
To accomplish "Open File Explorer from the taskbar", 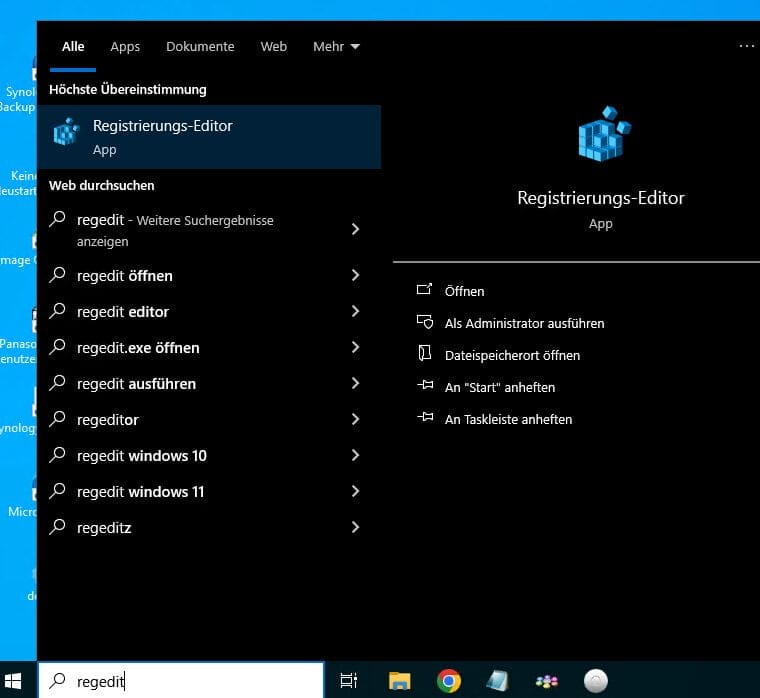I will tap(400, 680).
